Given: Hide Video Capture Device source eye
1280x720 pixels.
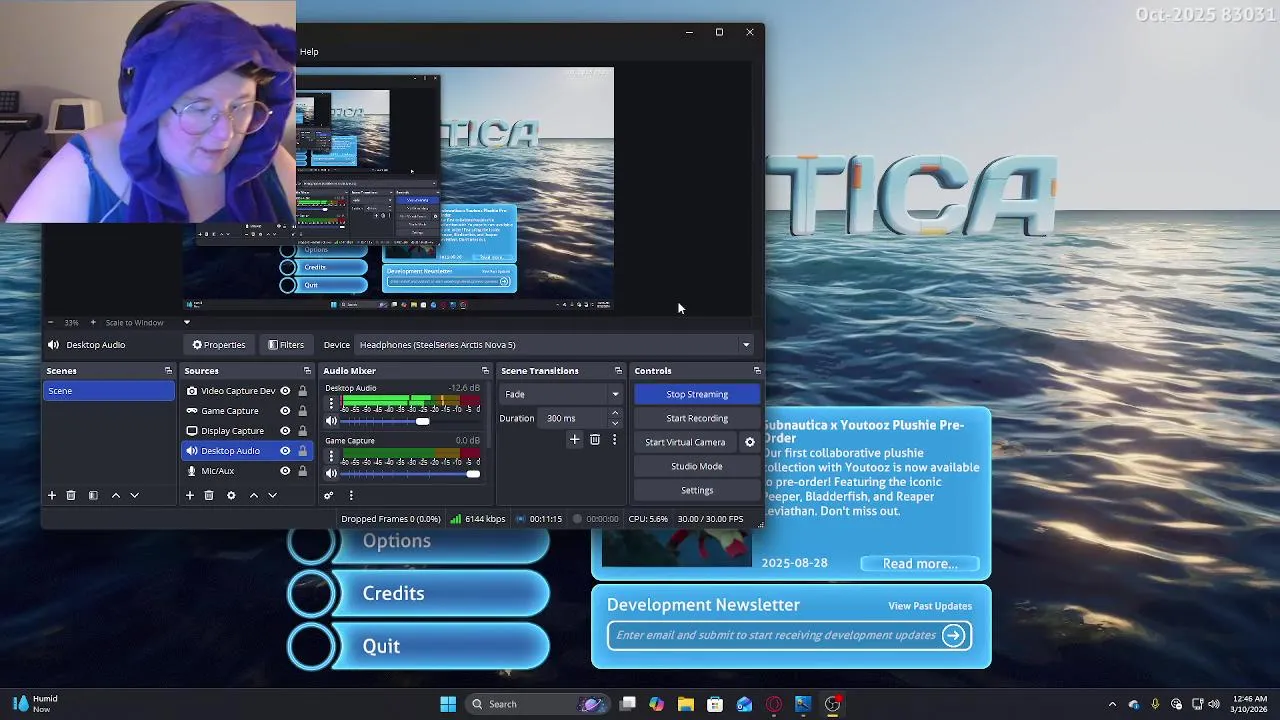Looking at the screenshot, I should tap(285, 391).
